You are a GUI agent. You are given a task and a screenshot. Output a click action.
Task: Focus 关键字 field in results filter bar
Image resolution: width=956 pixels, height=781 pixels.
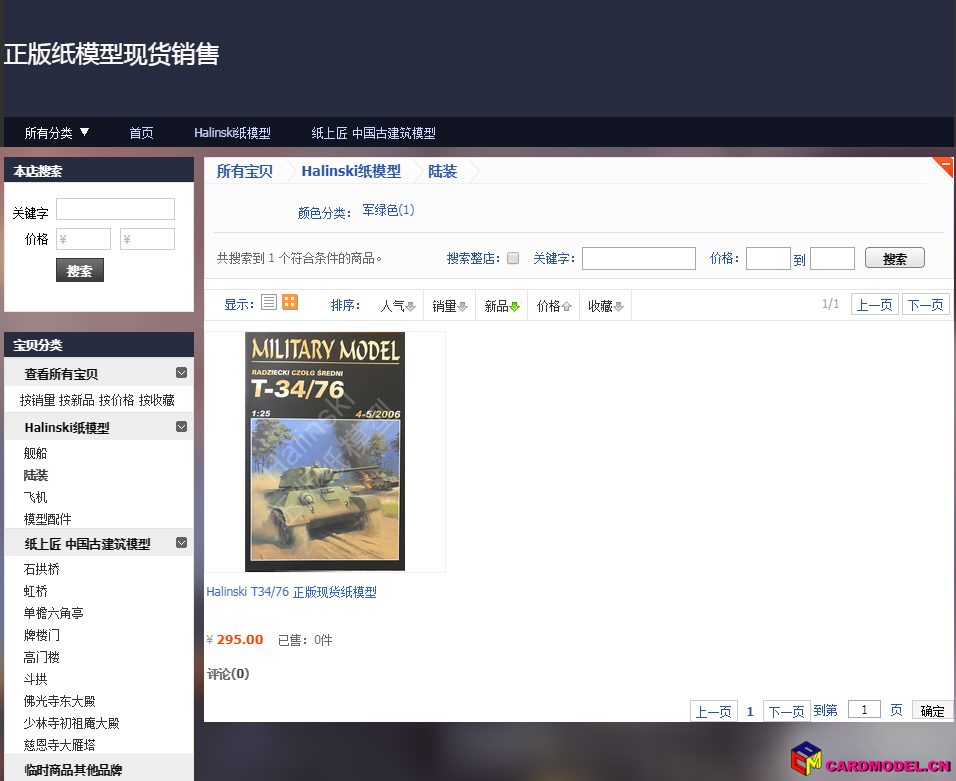pos(639,259)
